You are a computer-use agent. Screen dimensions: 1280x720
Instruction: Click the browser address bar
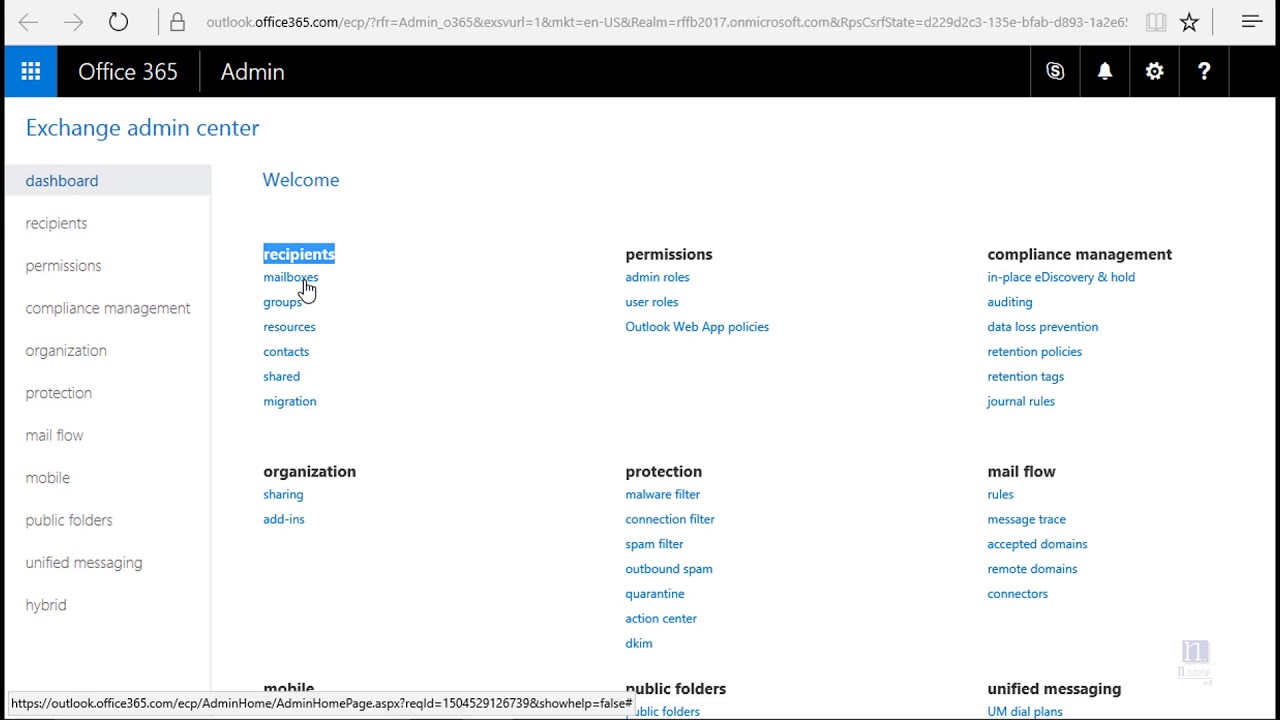(x=666, y=22)
